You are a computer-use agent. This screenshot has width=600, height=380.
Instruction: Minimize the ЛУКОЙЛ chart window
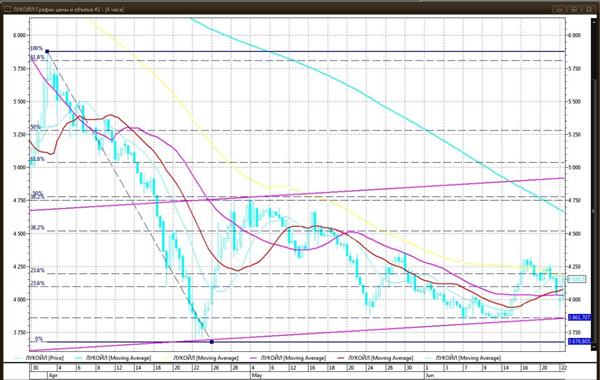[x=559, y=9]
